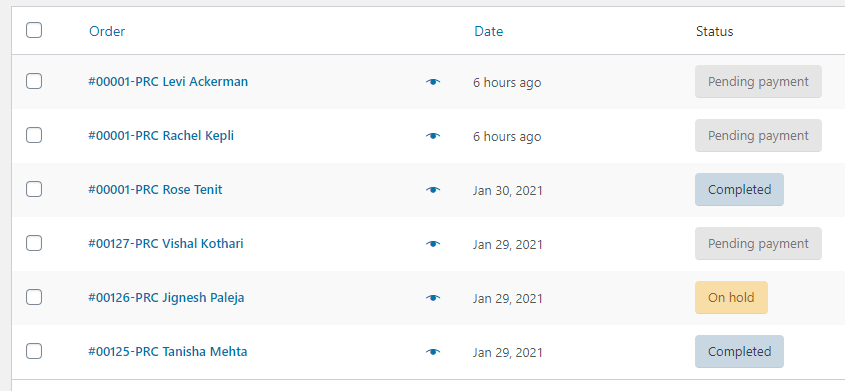Click Pending payment badge for Levi Ackerman
Screen dimensions: 845x391
[x=758, y=82]
